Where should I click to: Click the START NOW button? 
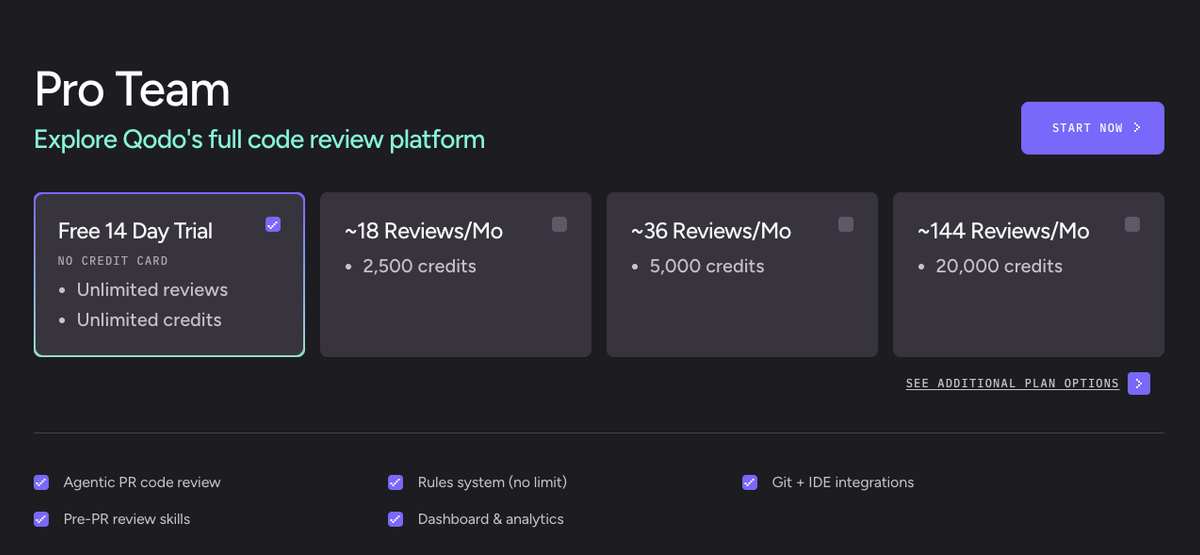[1092, 128]
